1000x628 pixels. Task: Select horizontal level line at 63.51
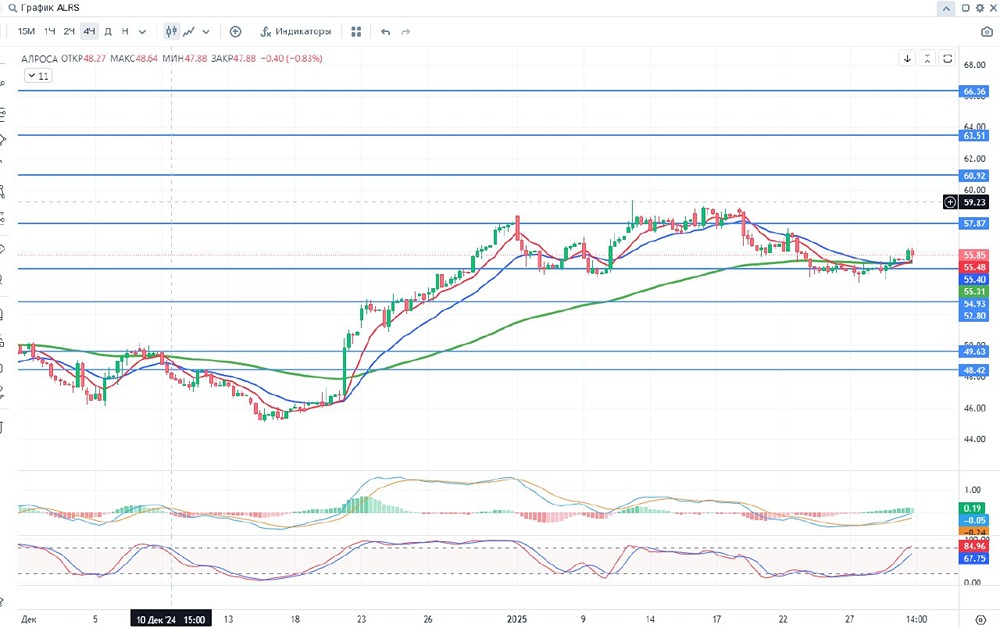pyautogui.click(x=488, y=135)
